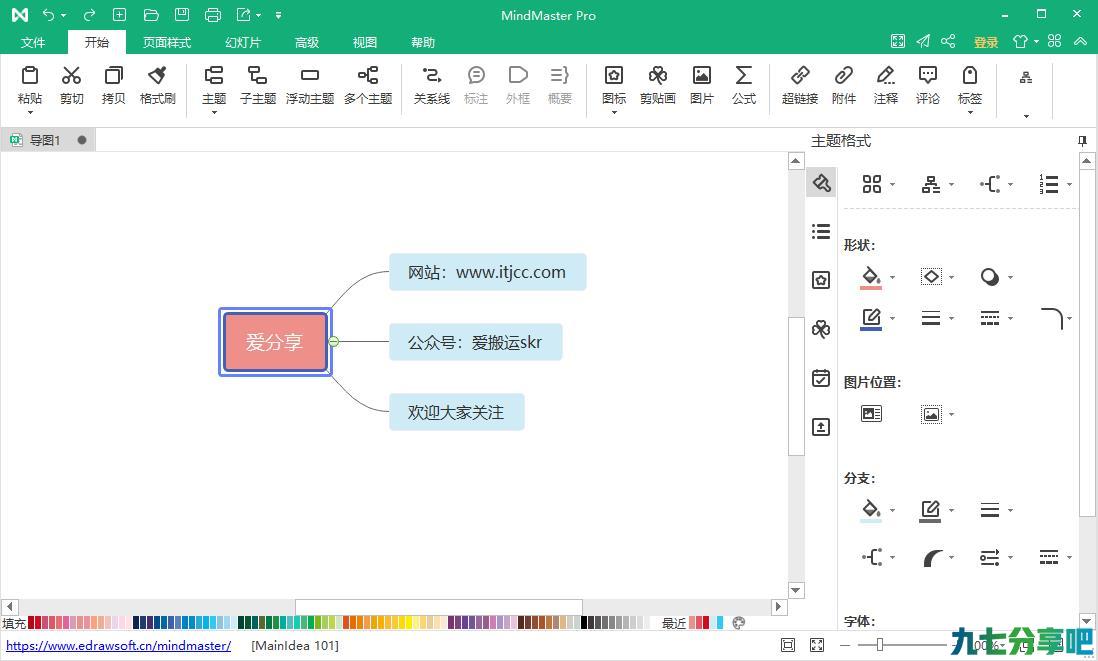Switch to Slideshow (幻灯片) tab
Image resolution: width=1098 pixels, height=661 pixels.
click(243, 43)
